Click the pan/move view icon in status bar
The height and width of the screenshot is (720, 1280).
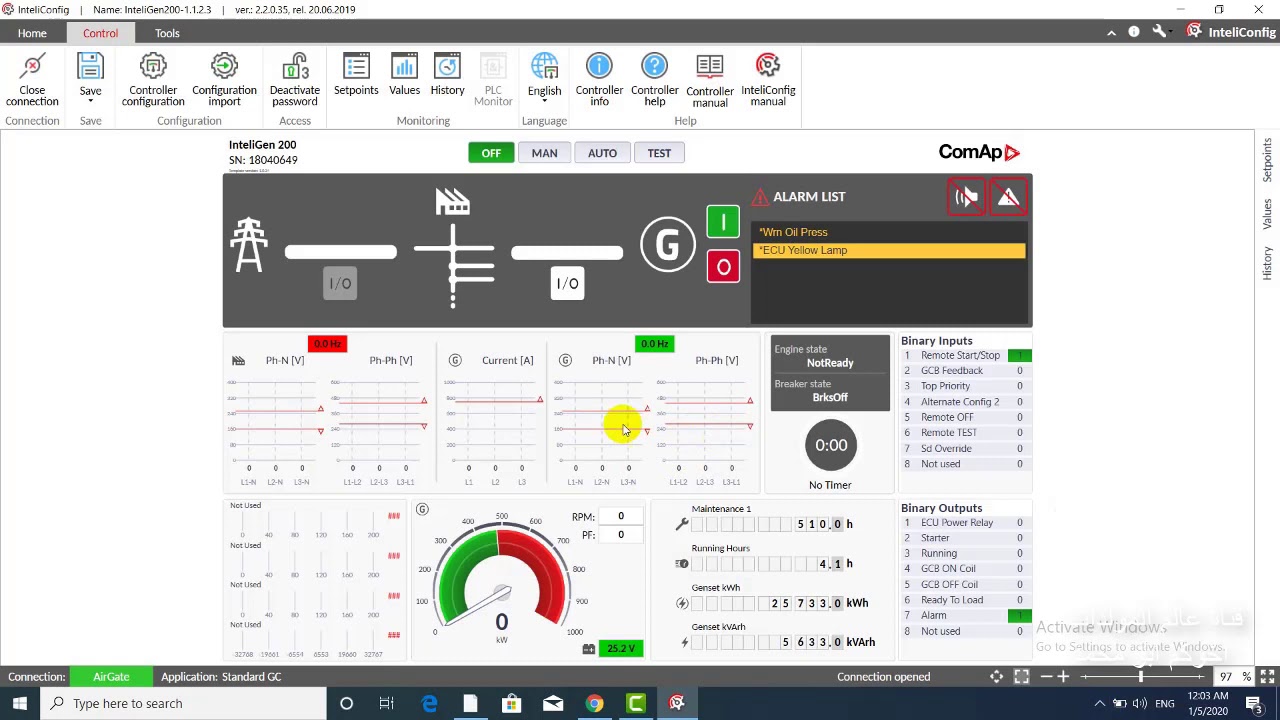(x=996, y=677)
